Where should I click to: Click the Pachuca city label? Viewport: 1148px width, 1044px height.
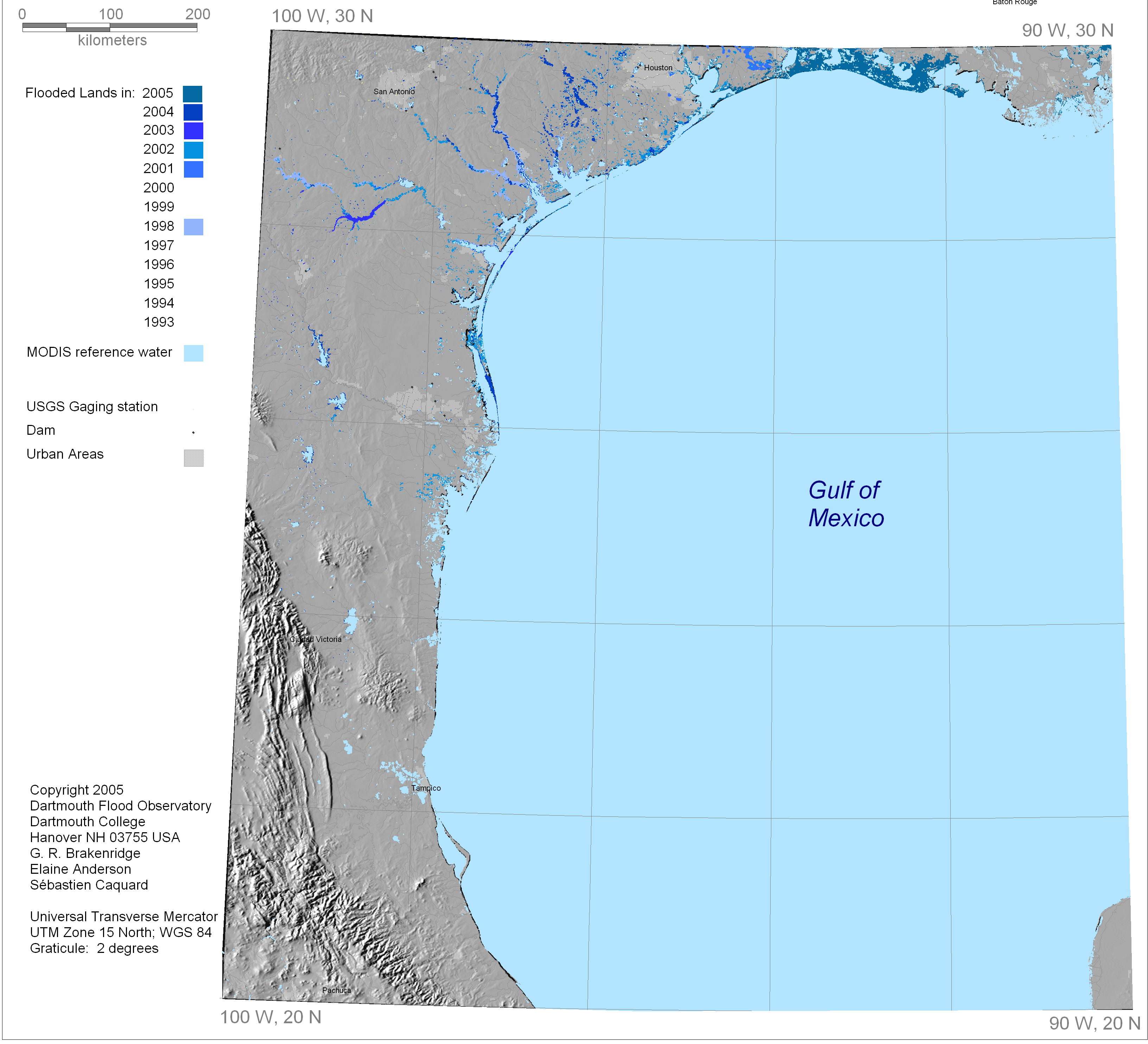(x=337, y=991)
